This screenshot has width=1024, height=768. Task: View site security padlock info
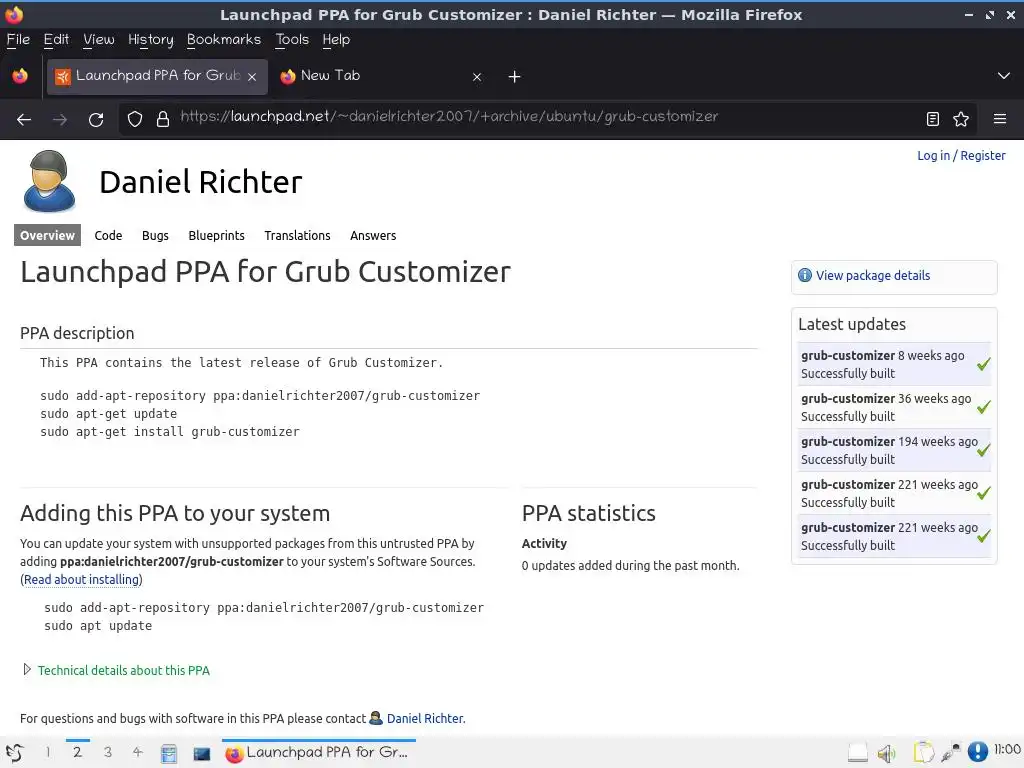[x=163, y=119]
